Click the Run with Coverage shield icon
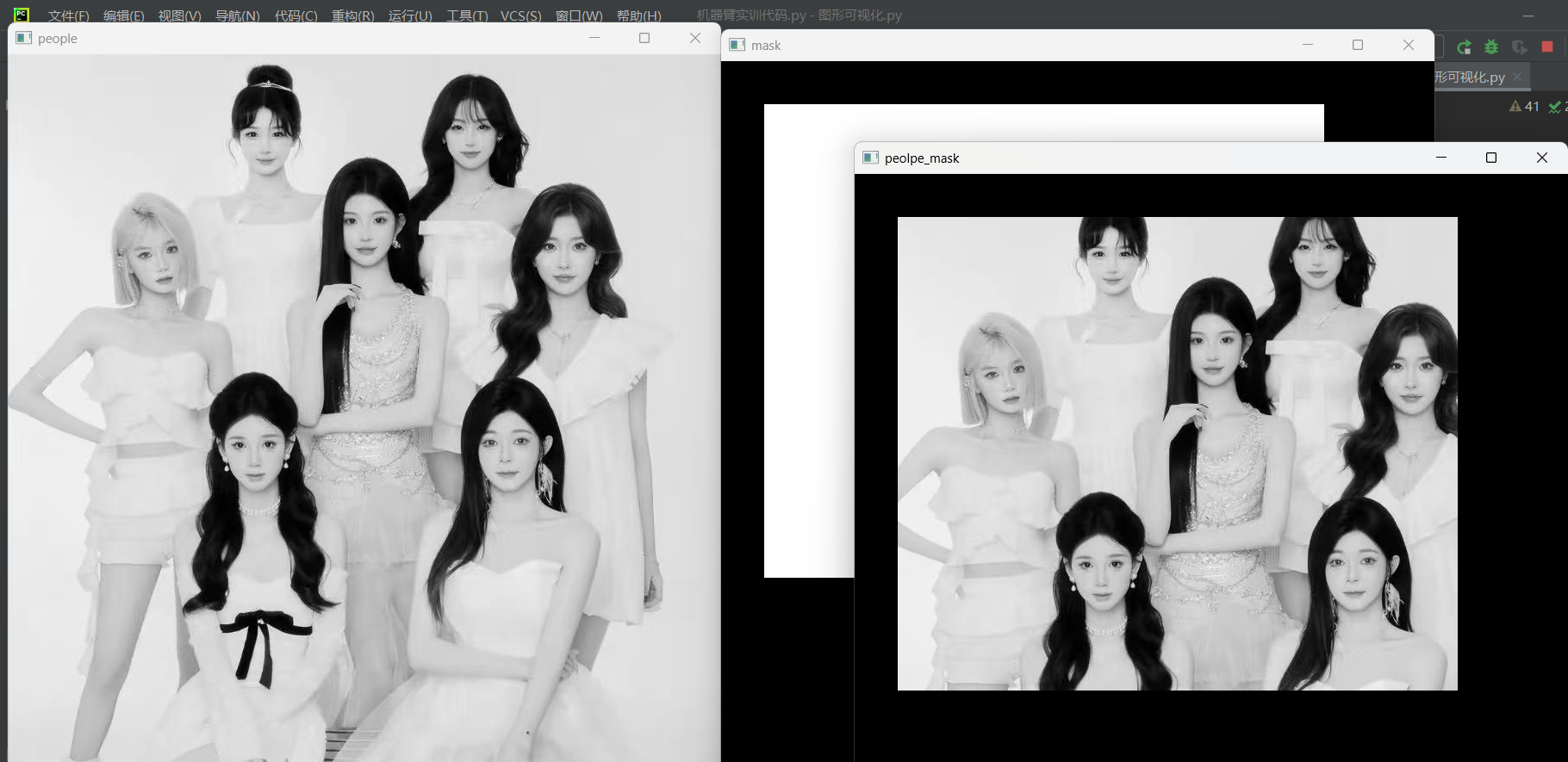 click(x=1519, y=46)
